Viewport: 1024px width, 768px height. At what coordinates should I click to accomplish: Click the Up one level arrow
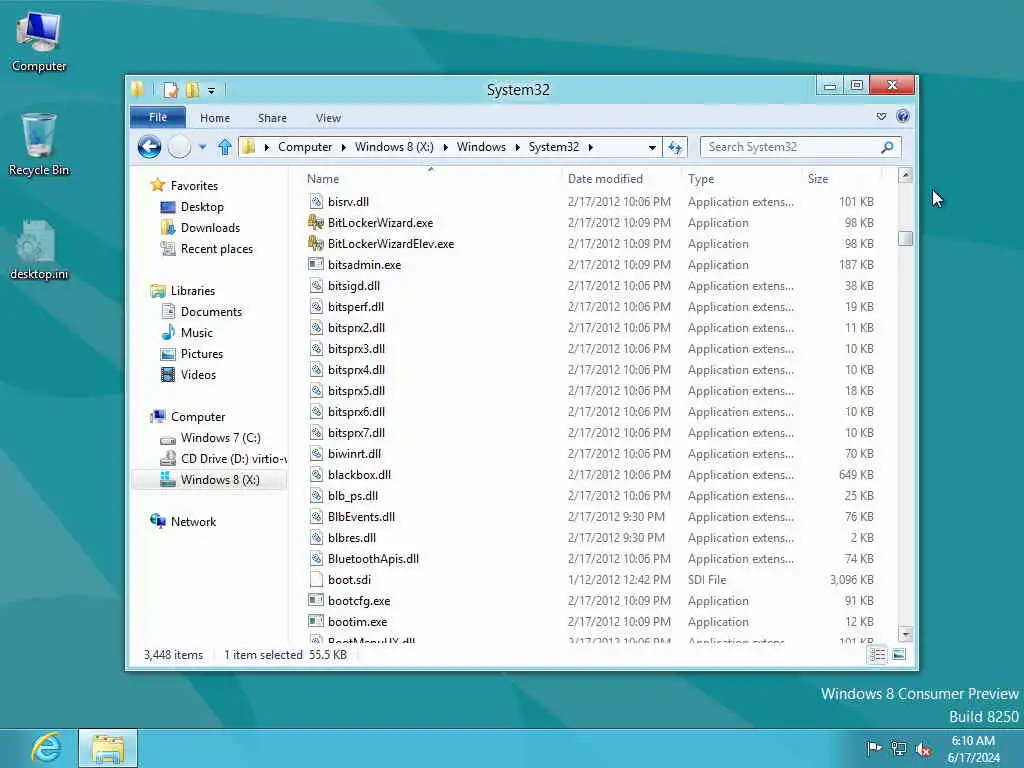coord(225,147)
